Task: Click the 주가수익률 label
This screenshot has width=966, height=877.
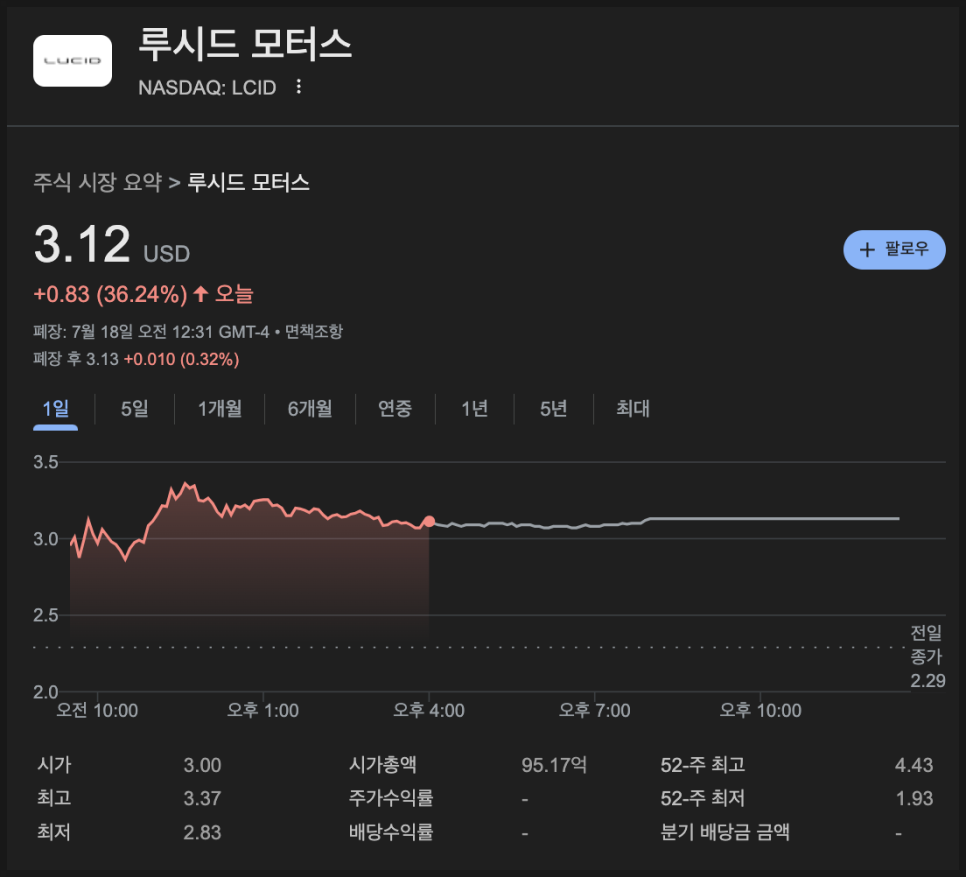Action: 391,799
